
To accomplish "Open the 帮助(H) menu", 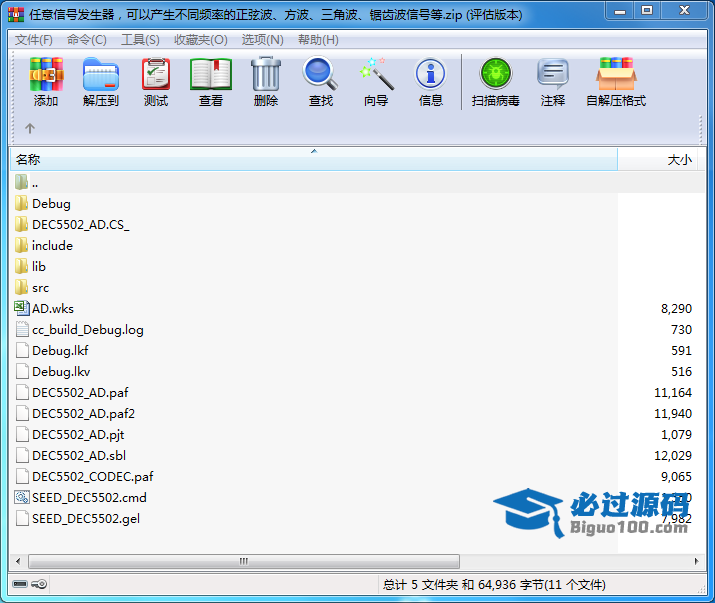I will 318,40.
